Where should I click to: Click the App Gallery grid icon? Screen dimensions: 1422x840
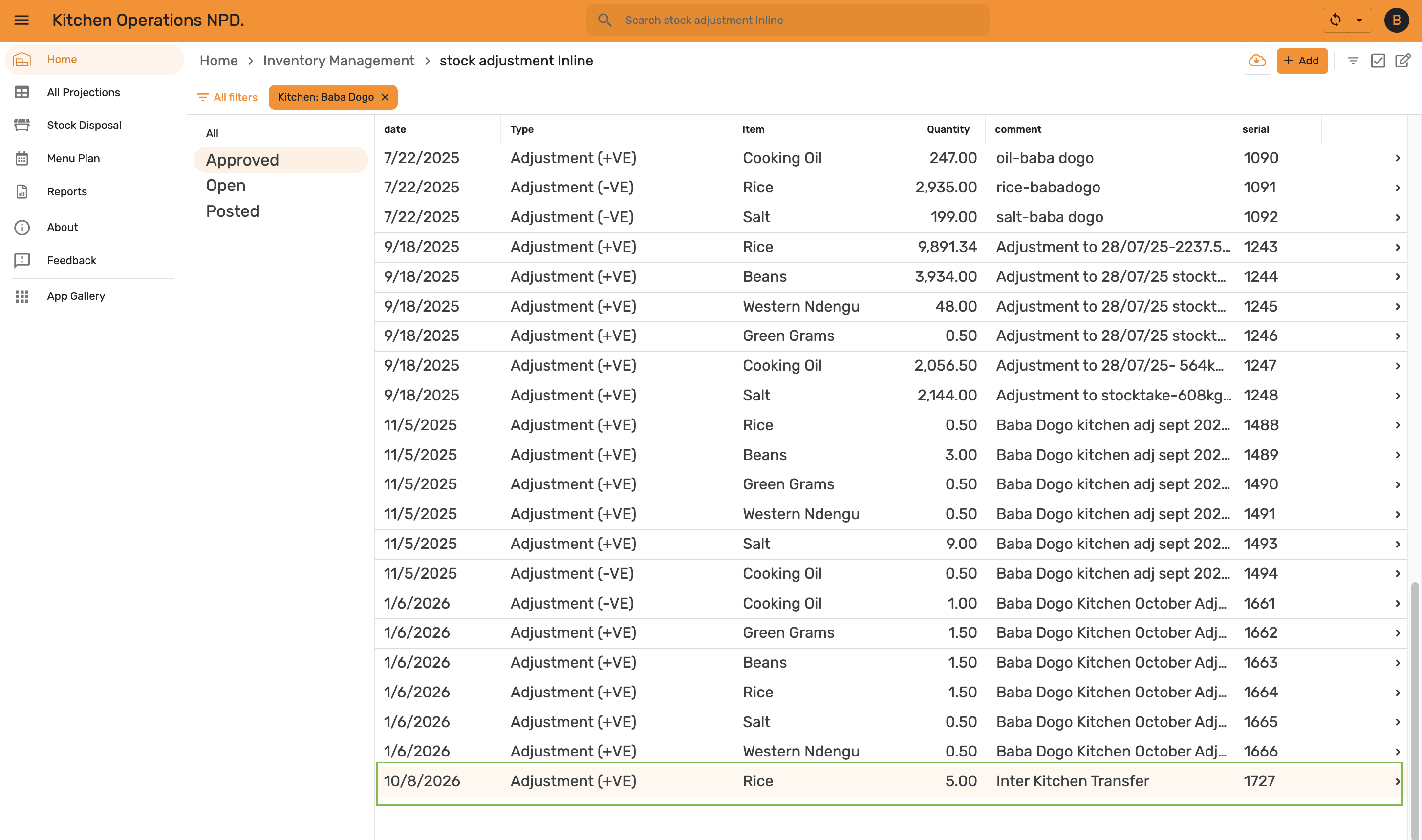point(22,296)
